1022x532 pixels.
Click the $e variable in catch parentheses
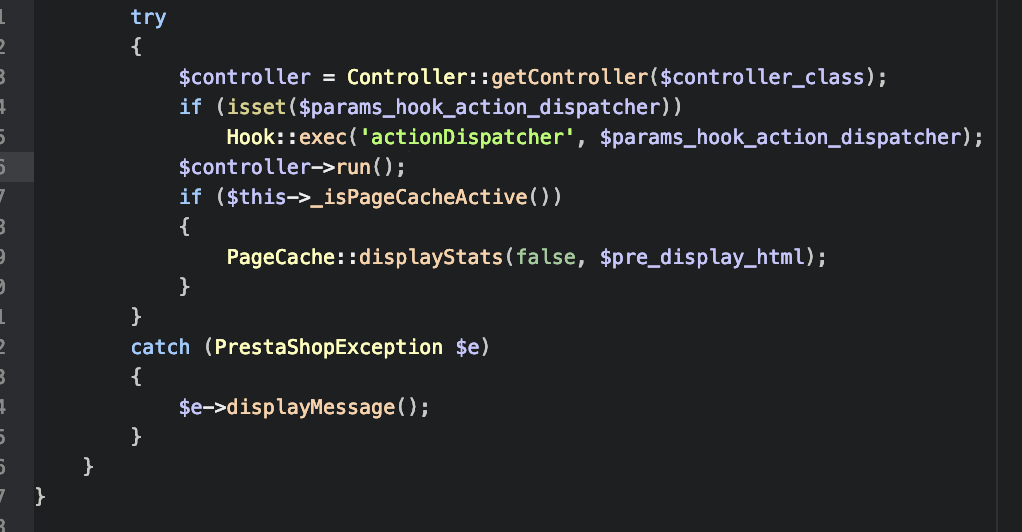[x=467, y=347]
